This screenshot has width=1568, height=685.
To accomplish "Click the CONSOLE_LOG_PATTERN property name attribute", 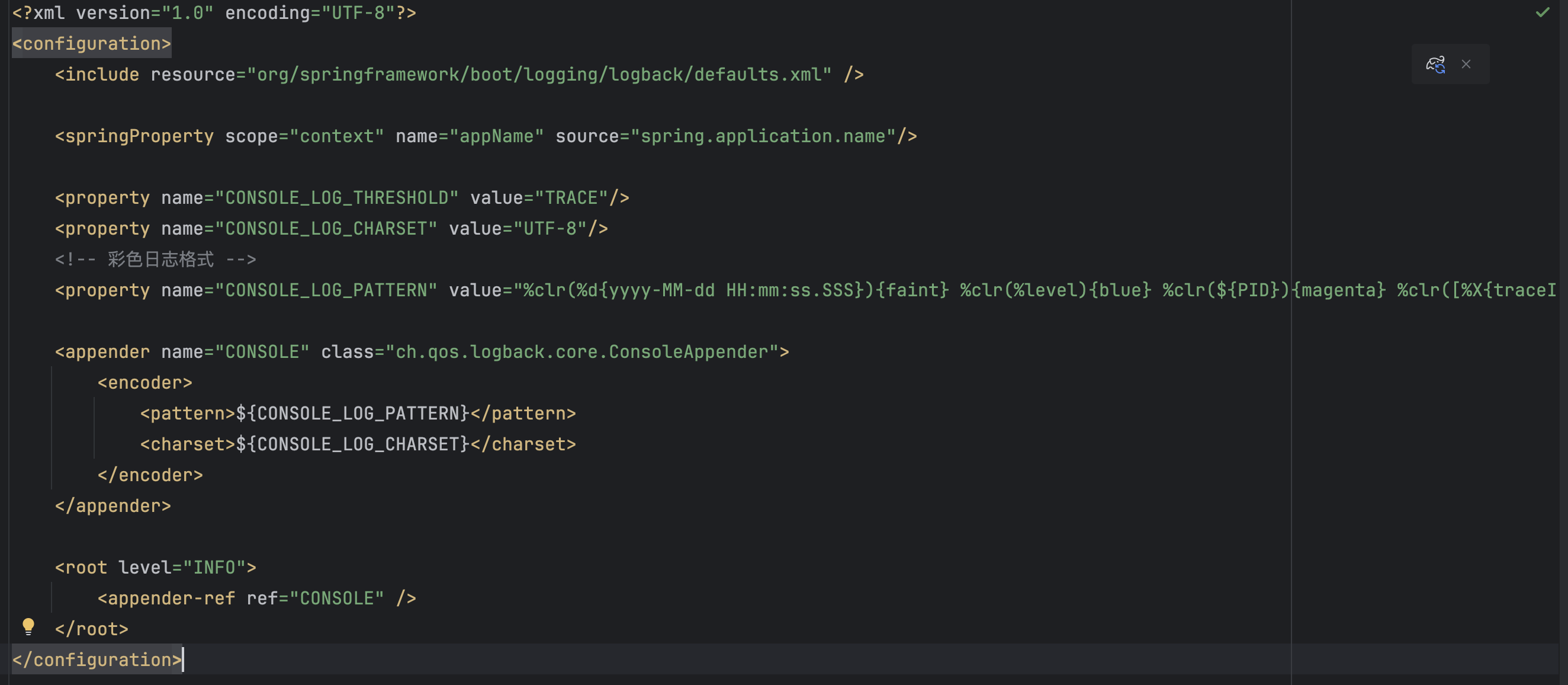I will pos(326,290).
